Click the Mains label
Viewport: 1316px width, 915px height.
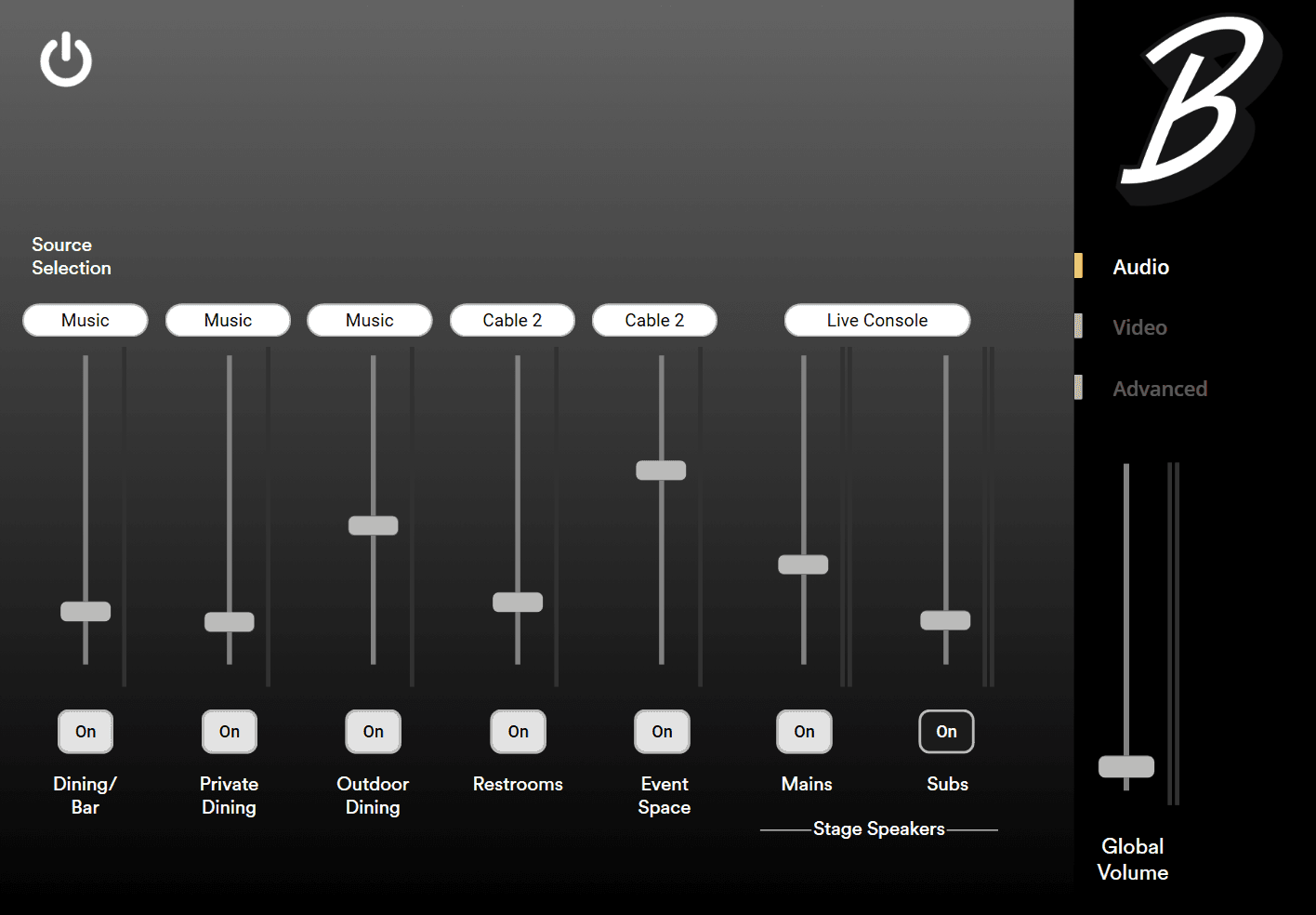click(807, 784)
